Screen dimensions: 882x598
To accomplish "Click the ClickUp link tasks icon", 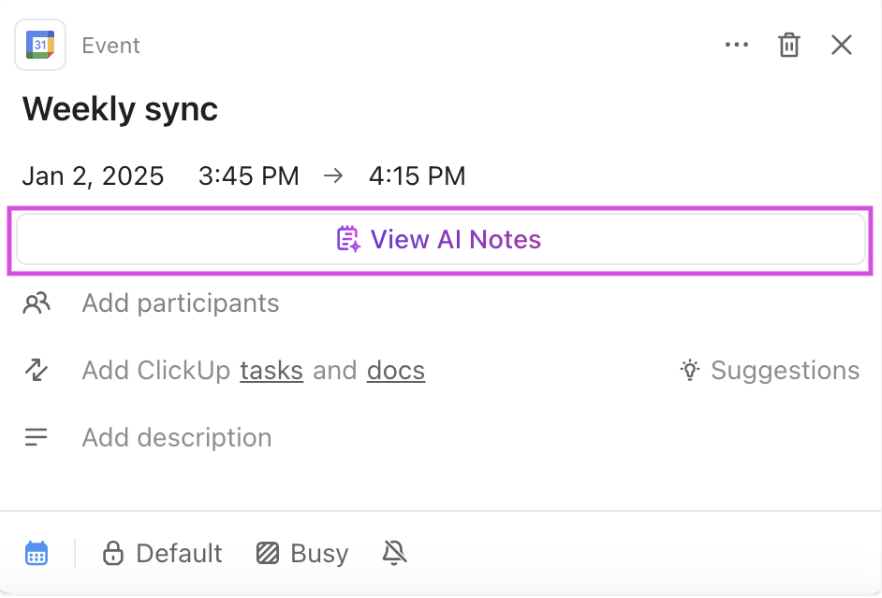I will point(37,371).
